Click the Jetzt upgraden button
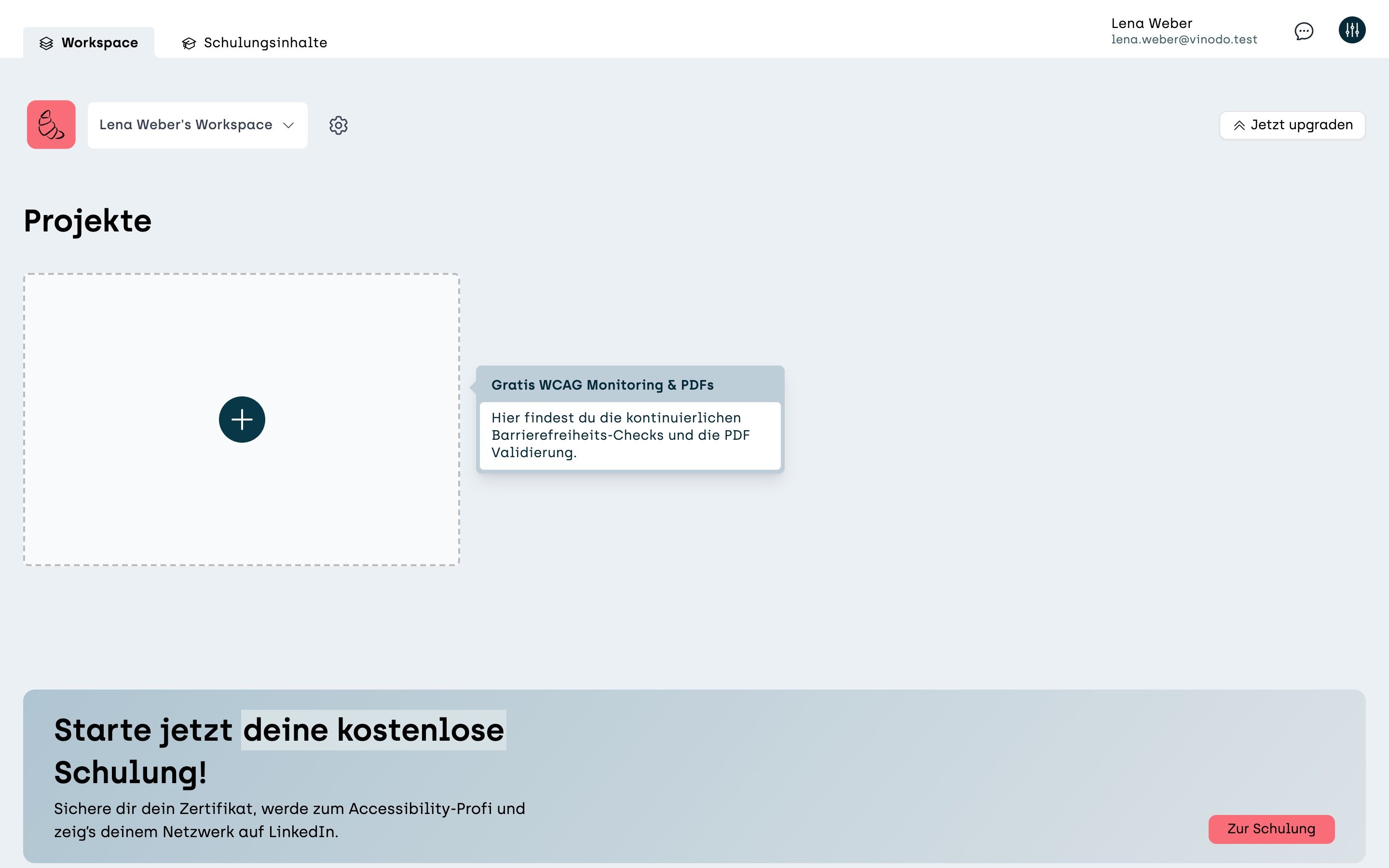 click(x=1292, y=125)
